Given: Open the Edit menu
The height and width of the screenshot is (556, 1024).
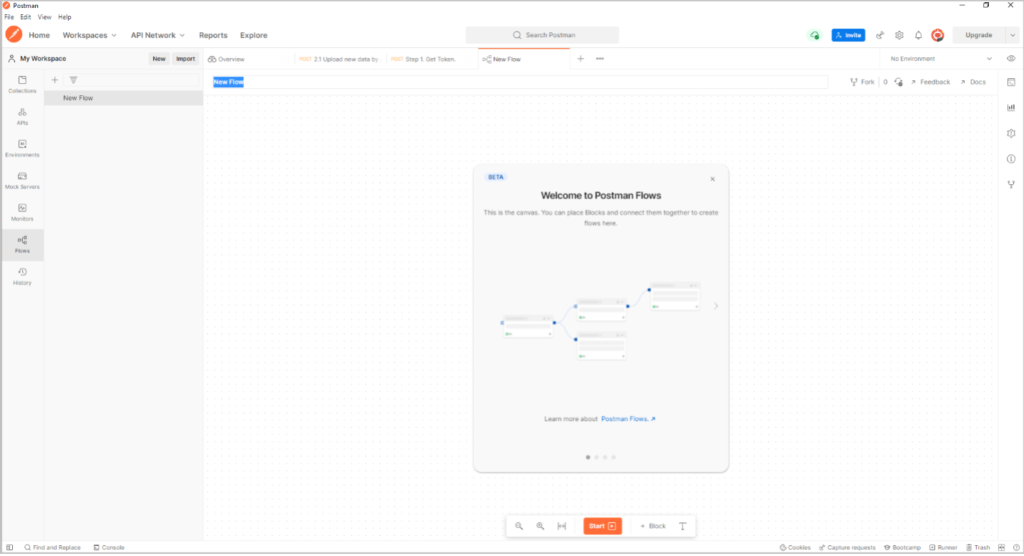Looking at the screenshot, I should tap(26, 17).
